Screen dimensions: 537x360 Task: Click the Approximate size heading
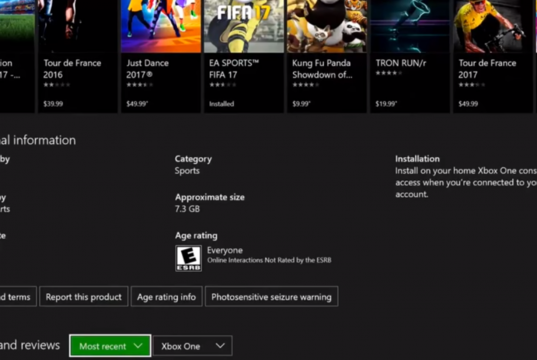(210, 197)
